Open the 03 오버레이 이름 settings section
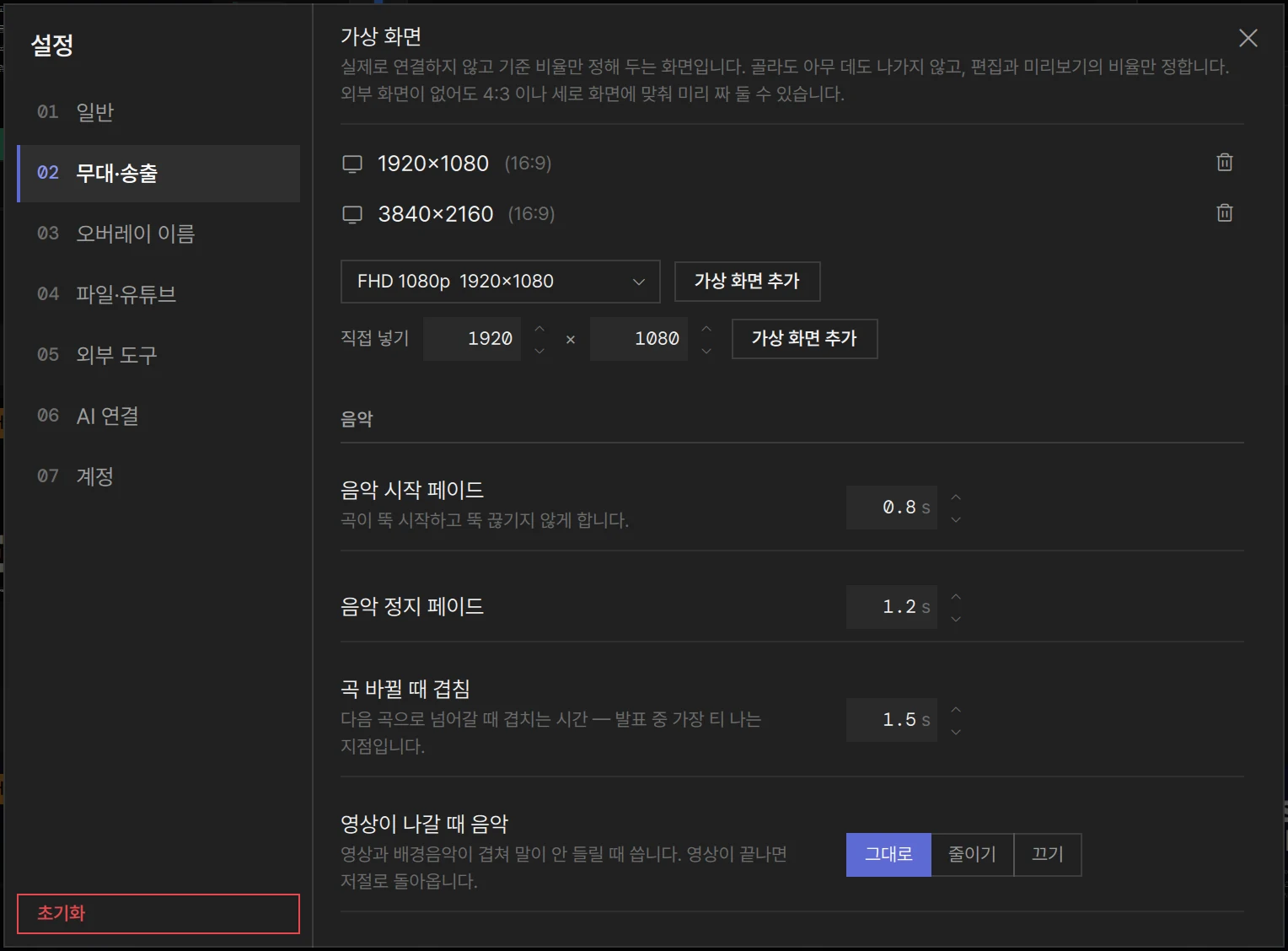Viewport: 1288px width, 951px height. [158, 234]
